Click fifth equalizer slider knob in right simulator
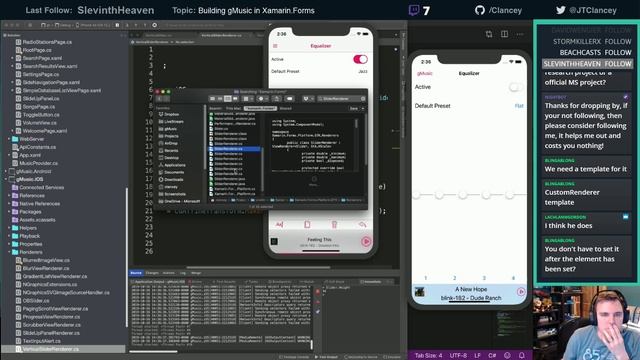Image resolution: width=640 pixels, height=360 pixels. tap(509, 195)
